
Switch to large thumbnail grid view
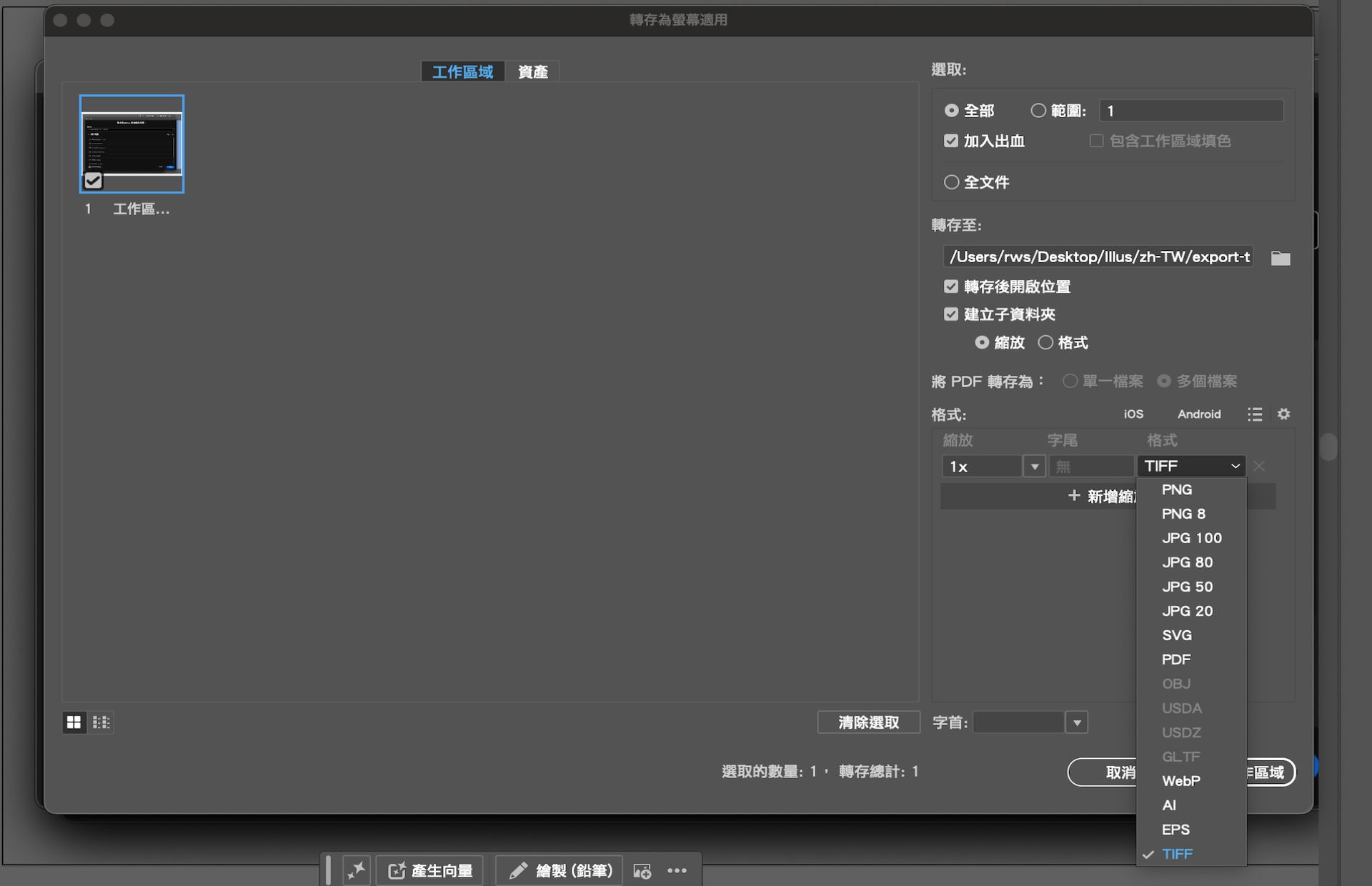tap(74, 722)
